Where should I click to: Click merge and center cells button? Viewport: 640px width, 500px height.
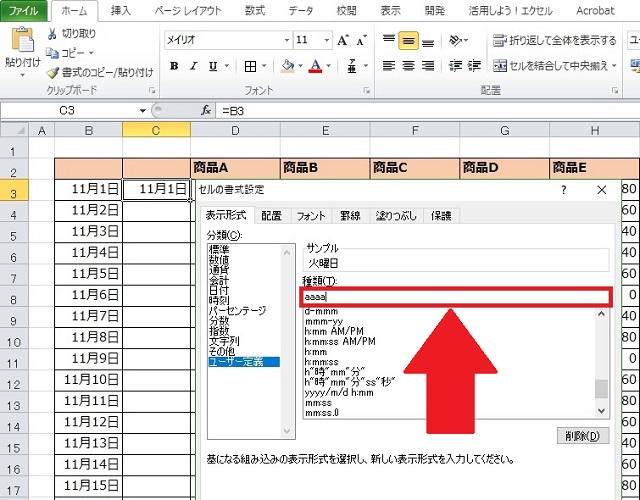pyautogui.click(x=551, y=65)
